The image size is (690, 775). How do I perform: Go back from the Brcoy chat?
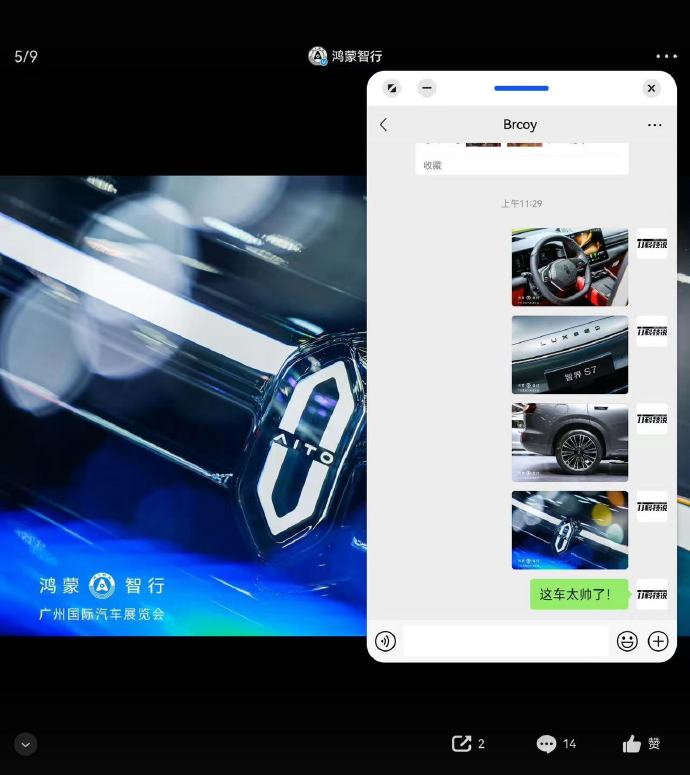click(x=384, y=125)
